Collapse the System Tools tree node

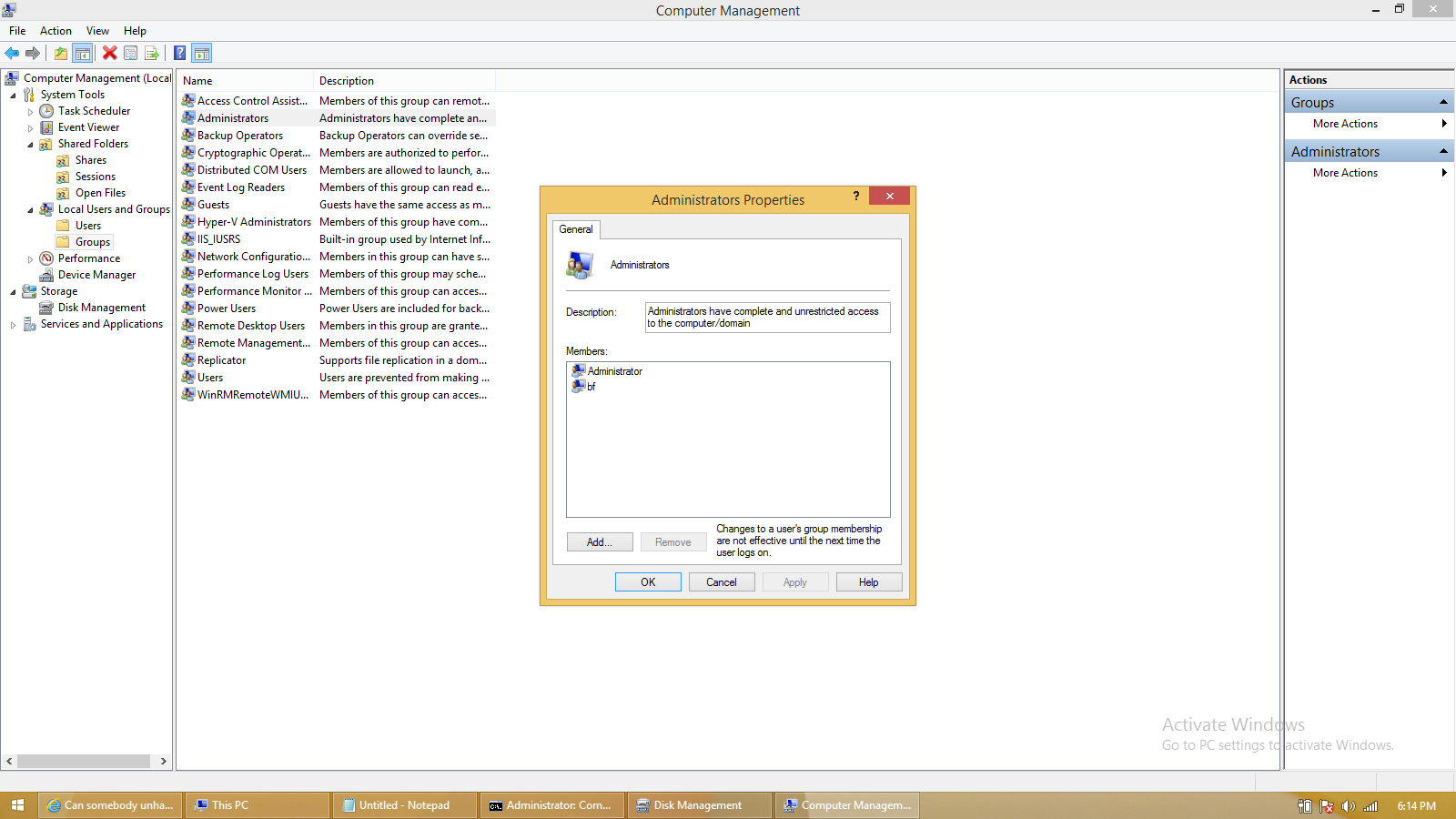click(13, 96)
